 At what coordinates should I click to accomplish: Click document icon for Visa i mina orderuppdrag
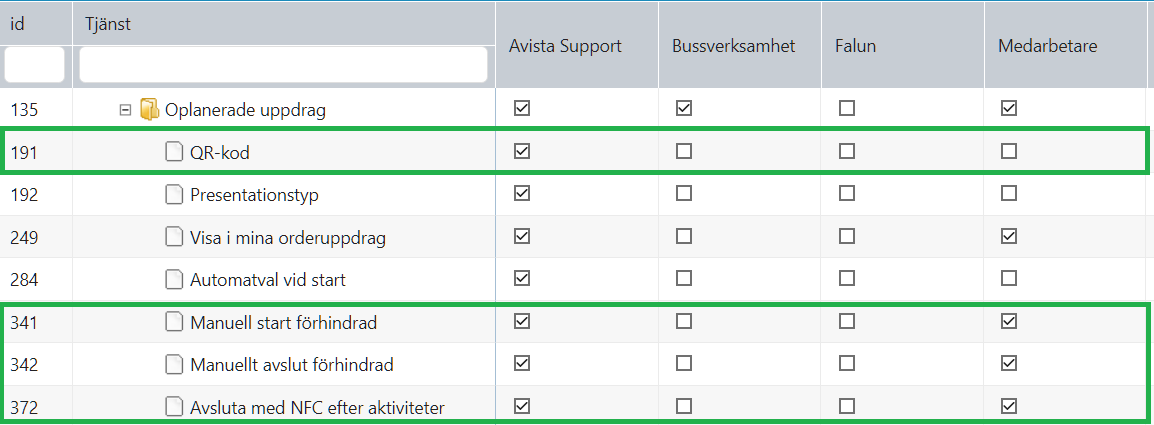(x=174, y=237)
